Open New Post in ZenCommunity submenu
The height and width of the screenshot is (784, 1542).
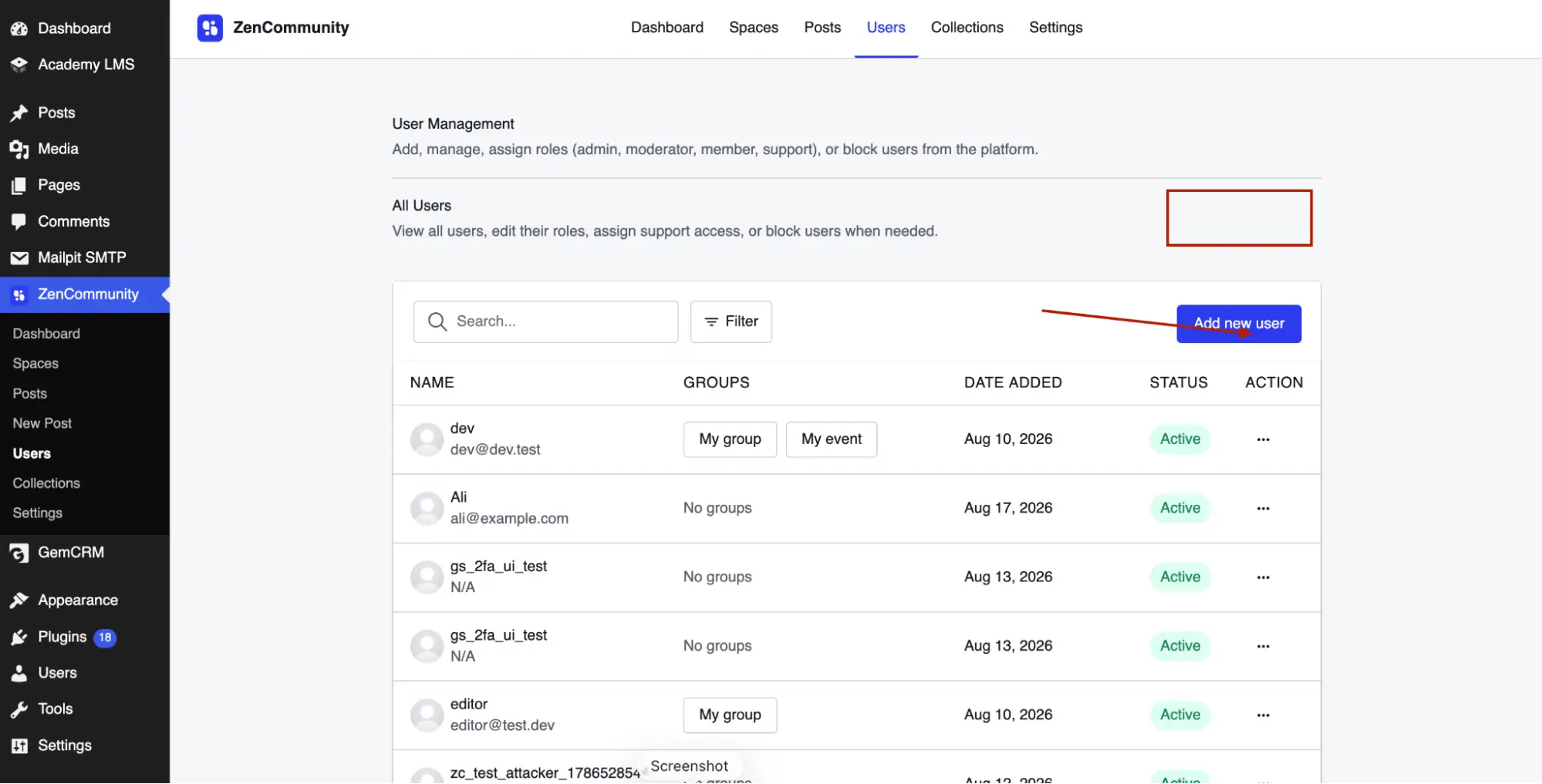[42, 423]
